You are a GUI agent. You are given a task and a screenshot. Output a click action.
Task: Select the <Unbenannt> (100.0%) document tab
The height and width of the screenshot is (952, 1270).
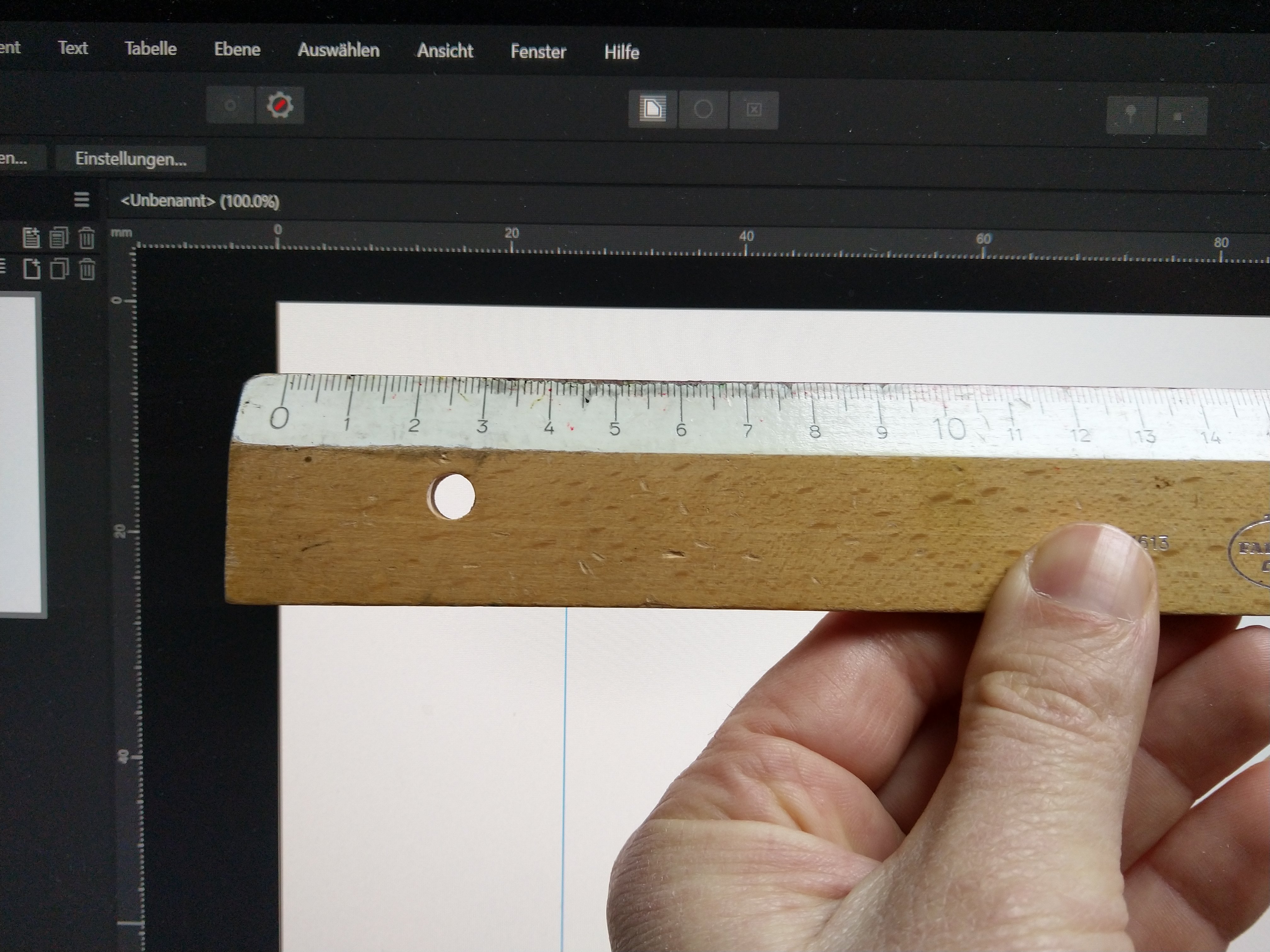pos(200,201)
